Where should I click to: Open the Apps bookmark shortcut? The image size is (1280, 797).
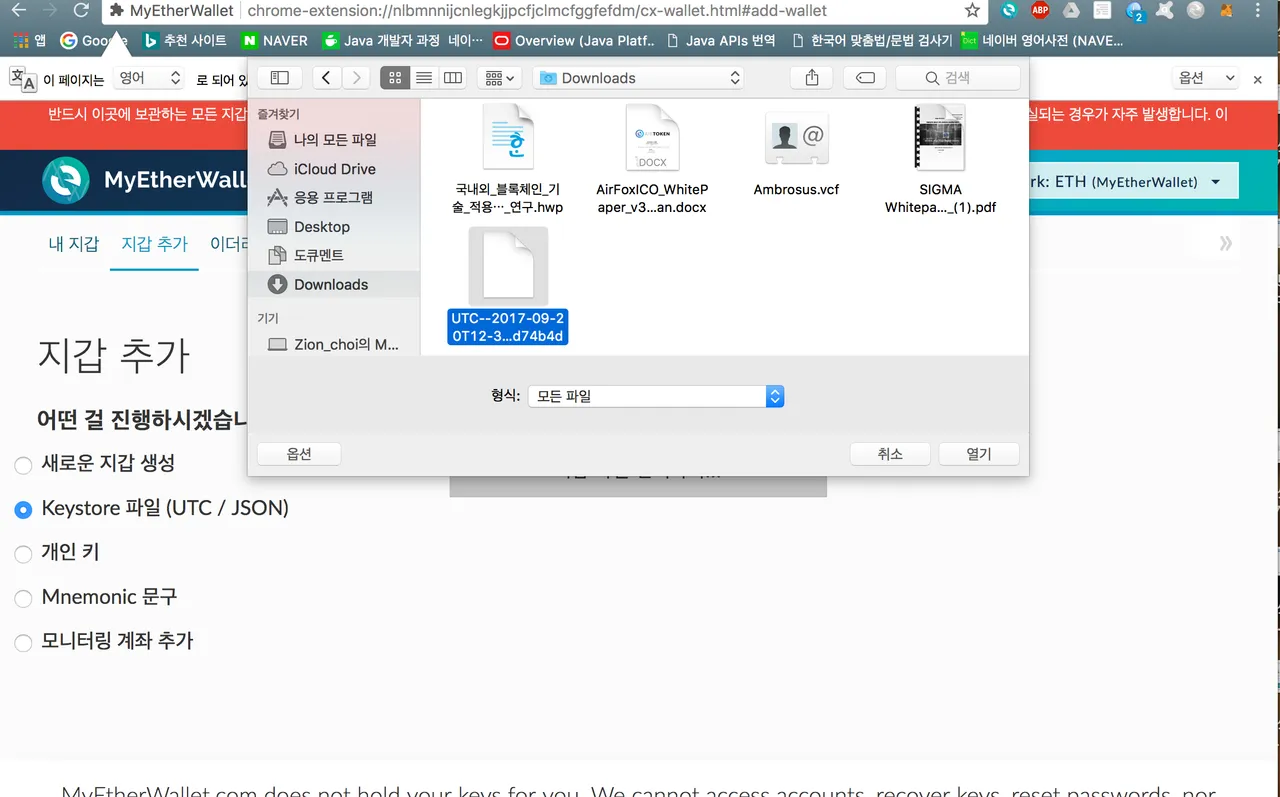(x=29, y=41)
